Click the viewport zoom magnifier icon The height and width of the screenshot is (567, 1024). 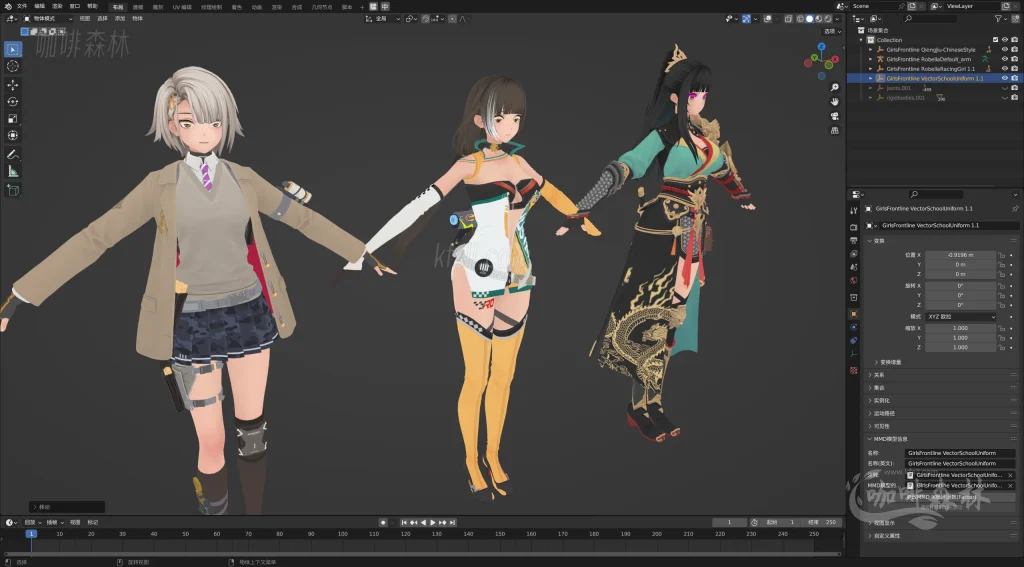835,88
